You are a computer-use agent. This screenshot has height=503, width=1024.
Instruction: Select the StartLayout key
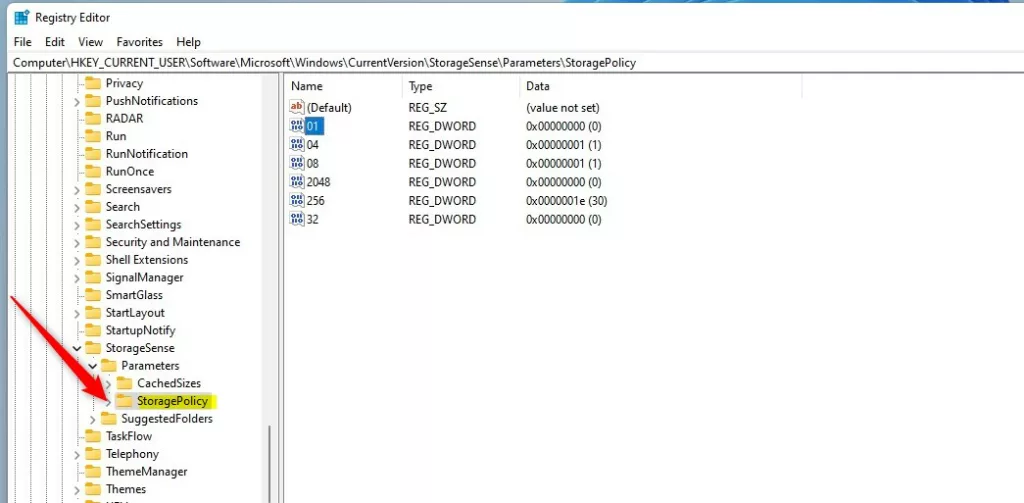135,312
